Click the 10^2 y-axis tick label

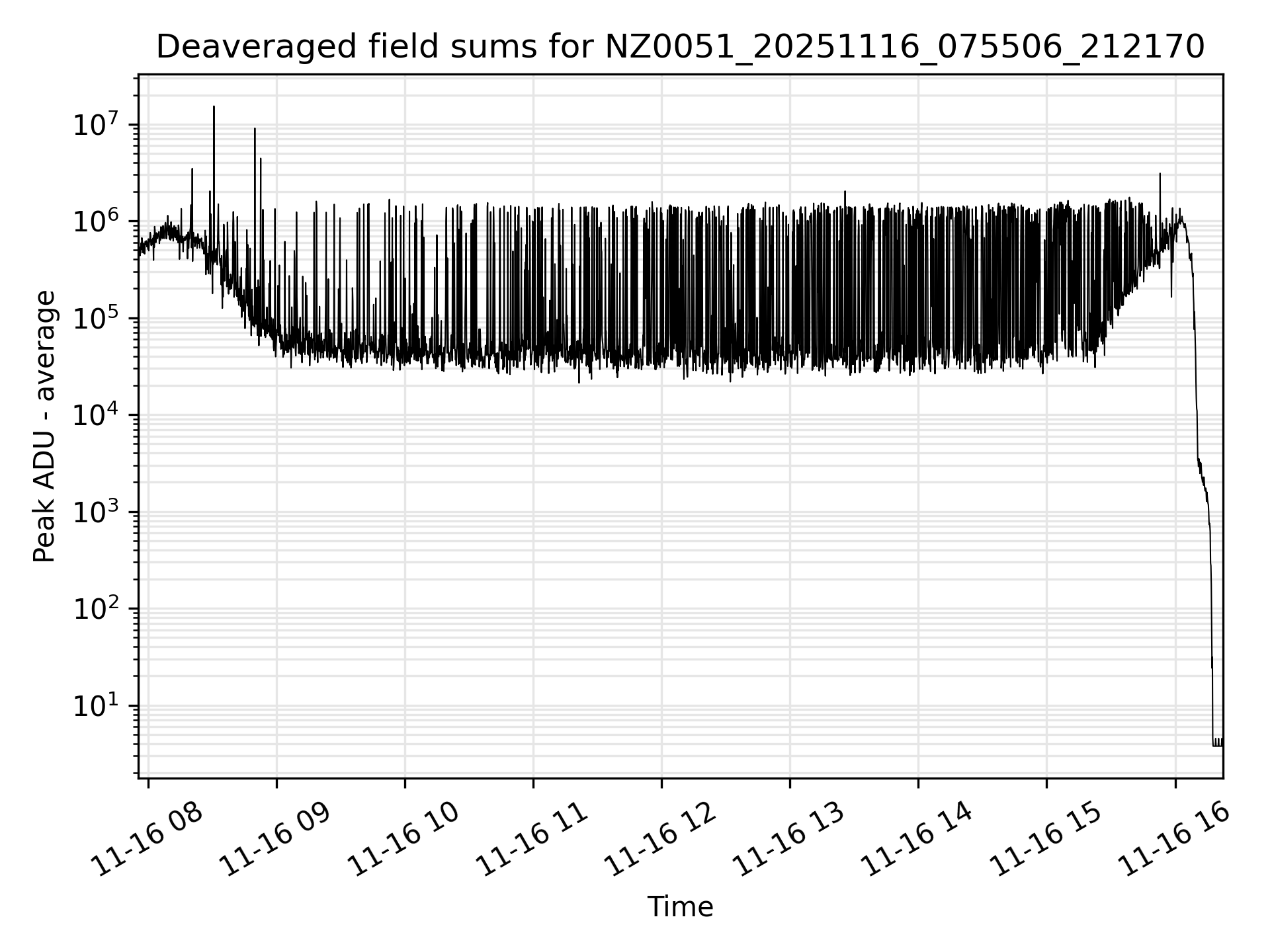coord(96,609)
